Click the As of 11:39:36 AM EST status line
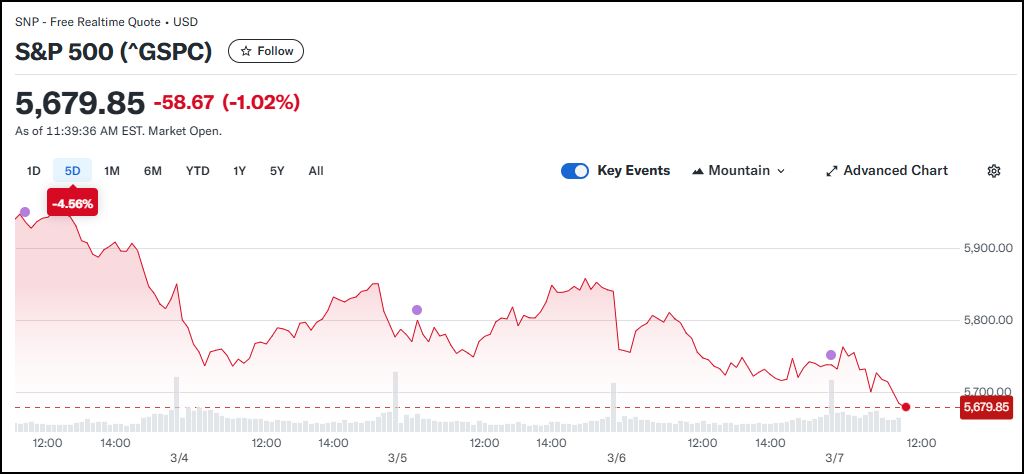This screenshot has height=474, width=1024. point(118,131)
